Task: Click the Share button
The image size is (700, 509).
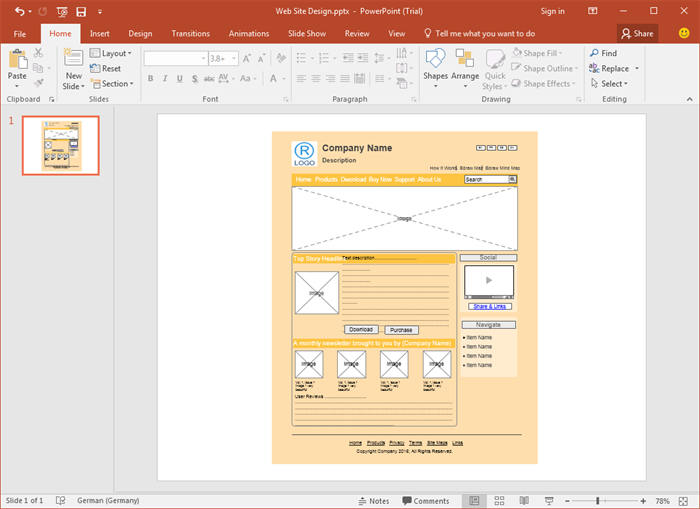Action: click(637, 33)
